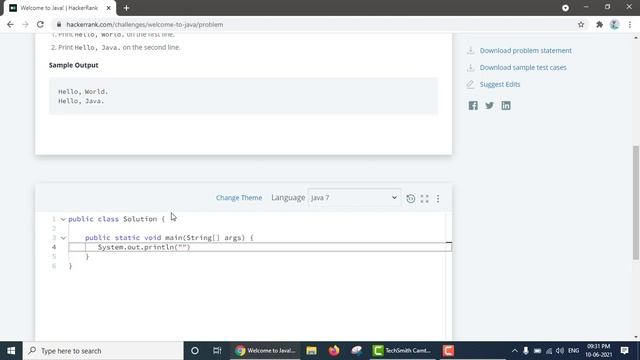Collapse the class Solution code block
This screenshot has width=640, height=360.
click(x=63, y=219)
